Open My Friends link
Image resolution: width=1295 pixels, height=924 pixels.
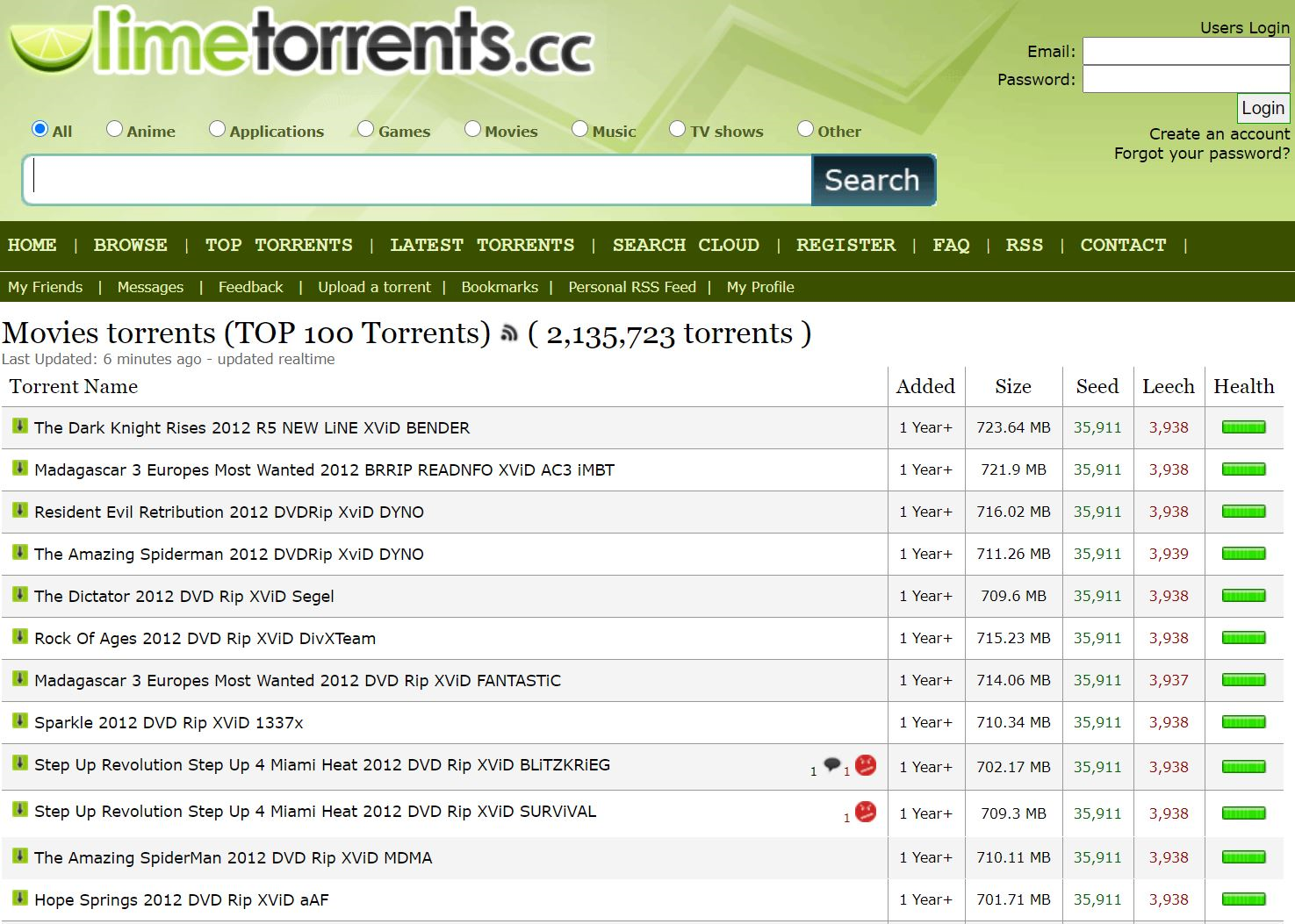pyautogui.click(x=46, y=287)
